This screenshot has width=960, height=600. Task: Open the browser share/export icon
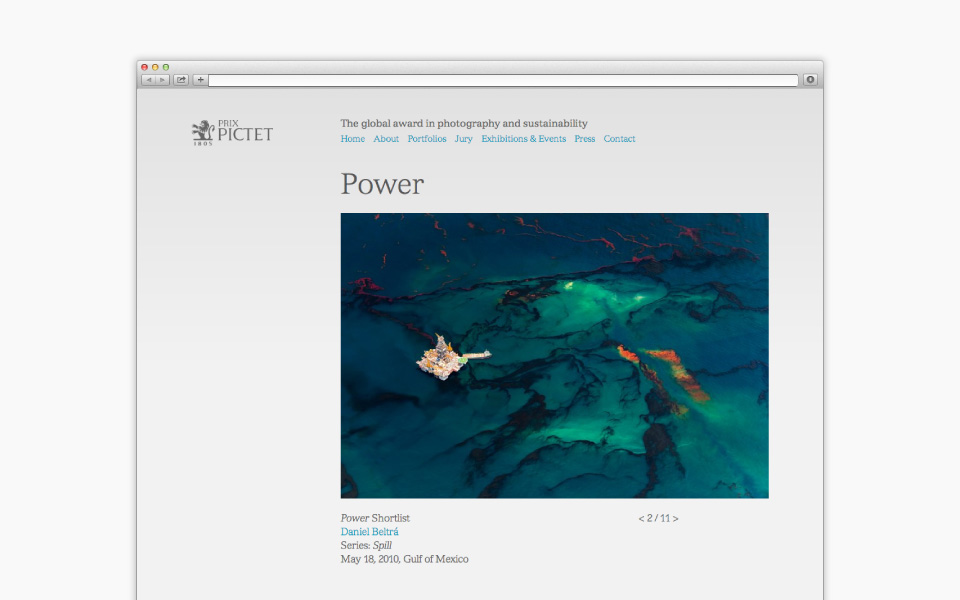182,79
